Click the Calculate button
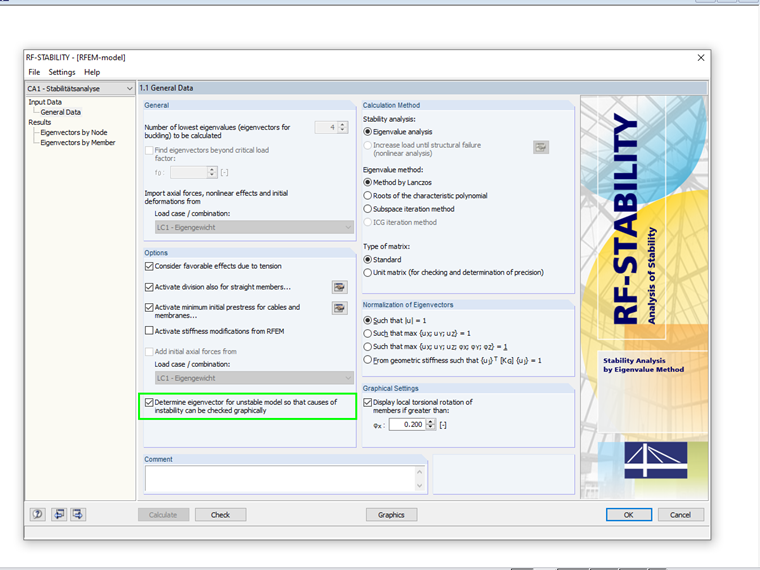Image resolution: width=760 pixels, height=570 pixels. point(163,515)
